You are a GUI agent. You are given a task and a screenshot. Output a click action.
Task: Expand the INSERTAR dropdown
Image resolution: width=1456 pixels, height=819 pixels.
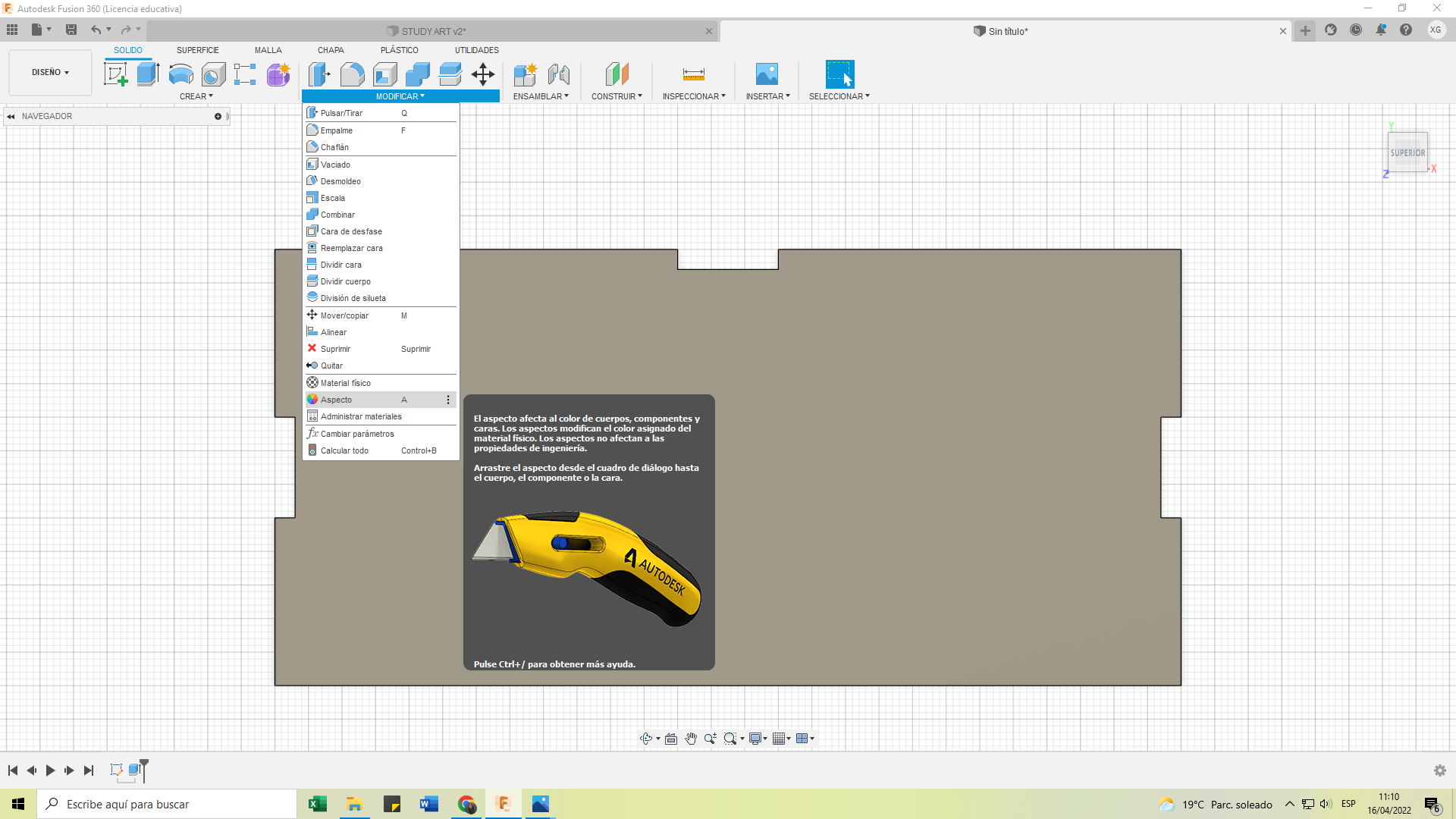pyautogui.click(x=767, y=96)
